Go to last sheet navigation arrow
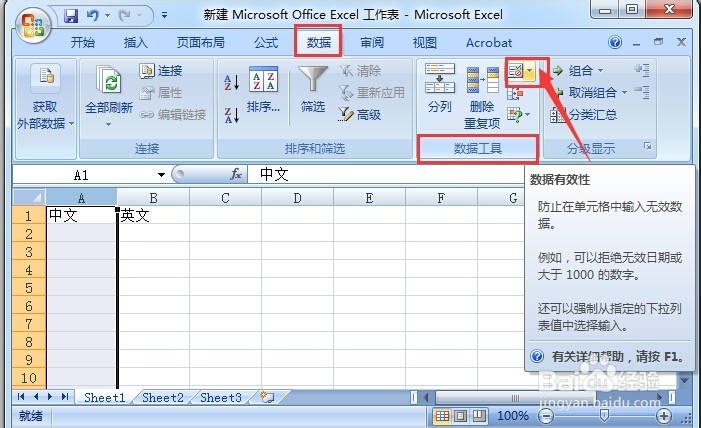701x428 pixels. (65, 397)
